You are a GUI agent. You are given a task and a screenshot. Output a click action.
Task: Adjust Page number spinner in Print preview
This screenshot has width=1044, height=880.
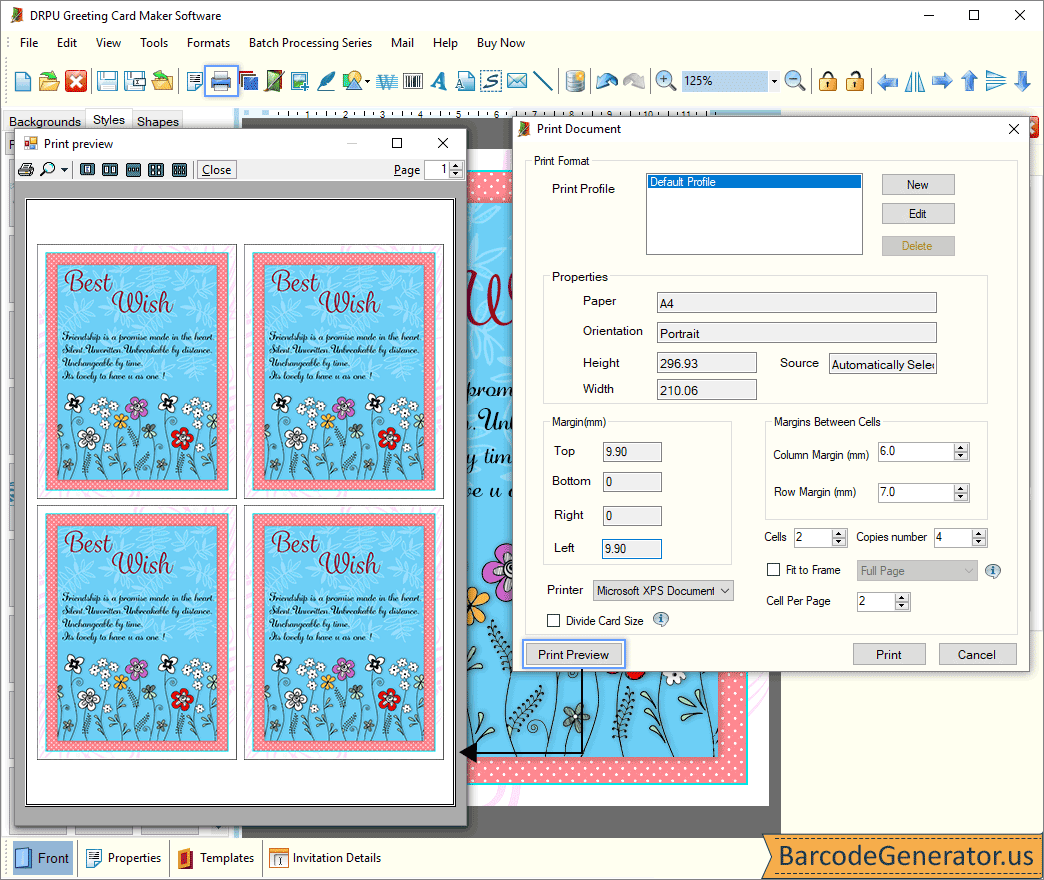point(456,170)
